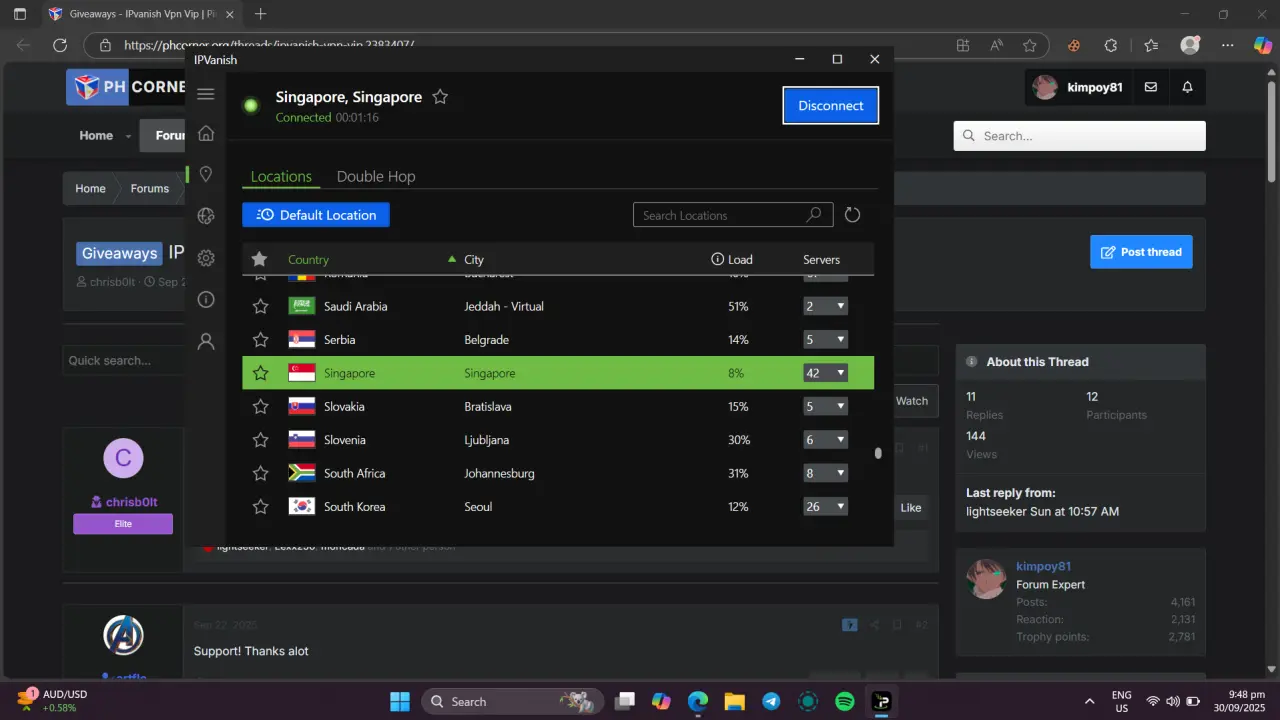The height and width of the screenshot is (720, 1280).
Task: Open a new browser tab
Action: [x=261, y=14]
